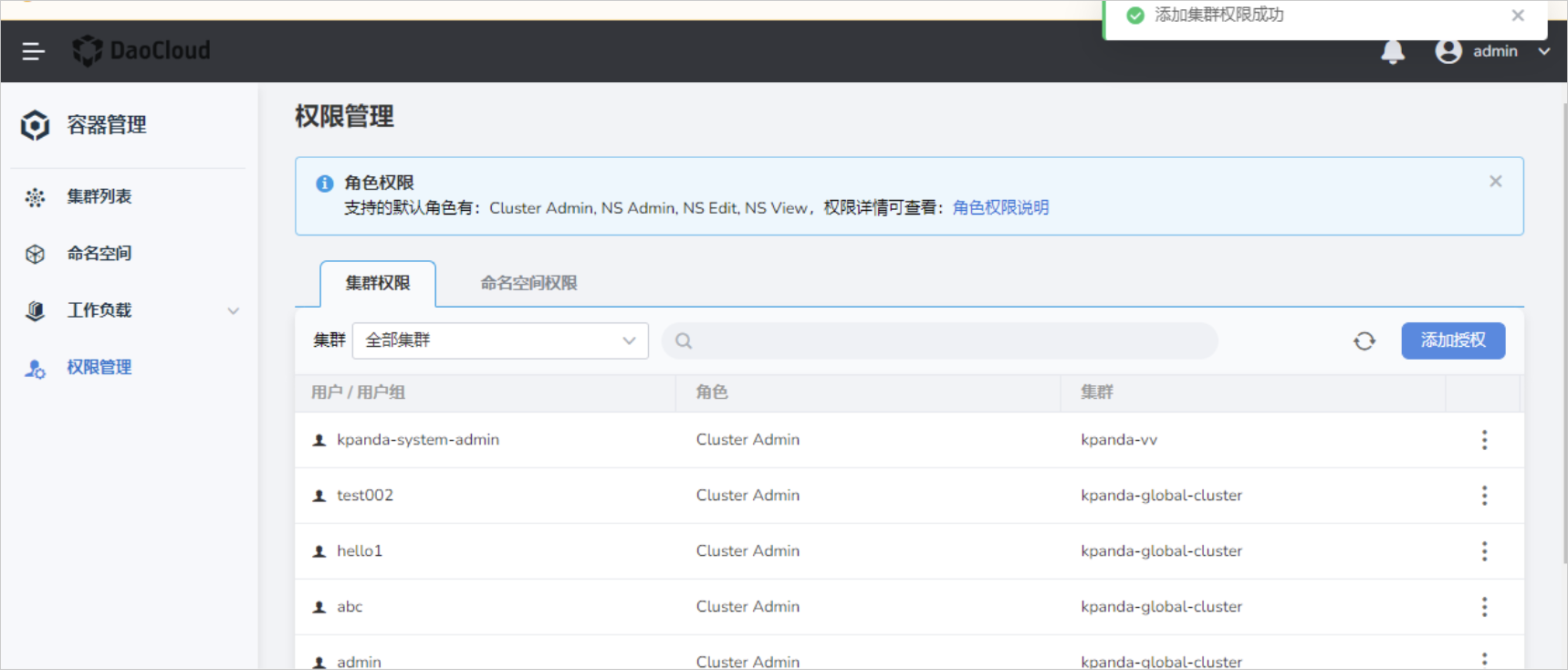Click the 添加授权 button

1453,340
